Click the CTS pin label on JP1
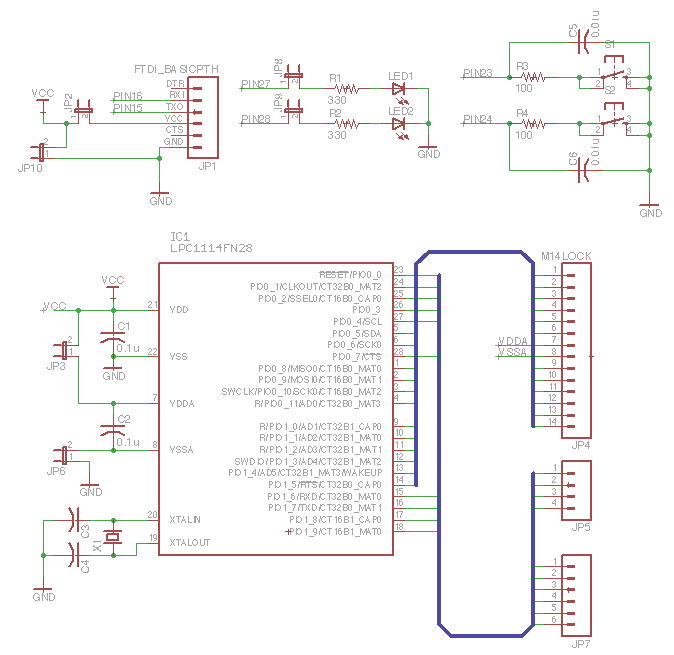This screenshot has height=655, width=674. click(x=175, y=130)
